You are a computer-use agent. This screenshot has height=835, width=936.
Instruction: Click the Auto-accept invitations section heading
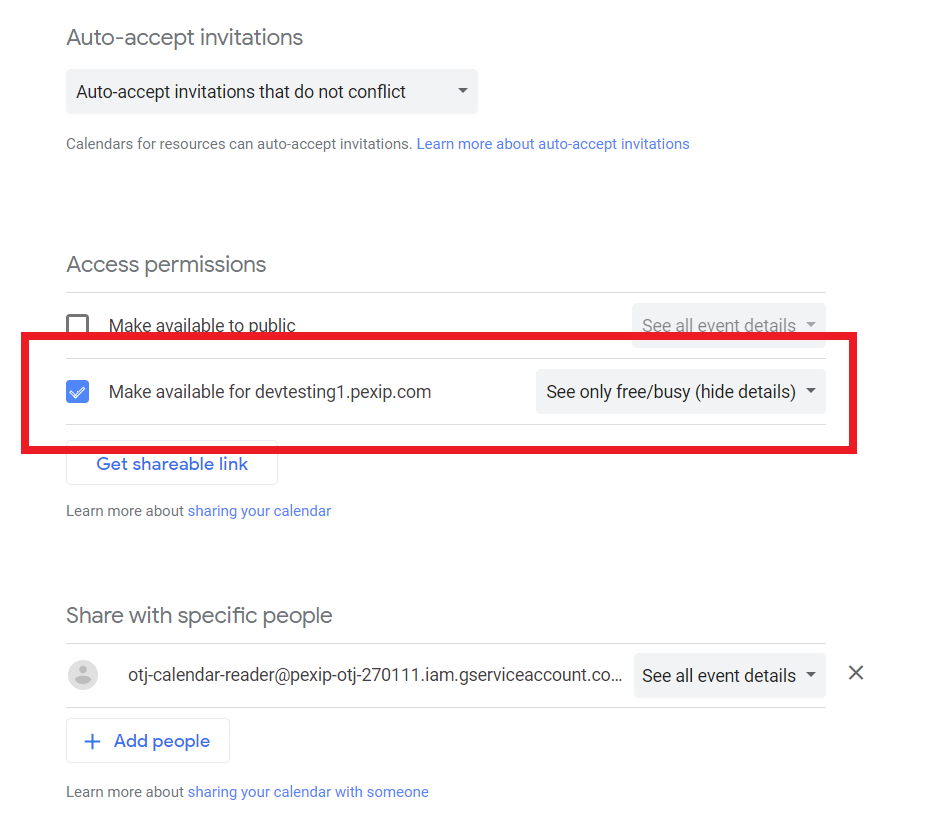point(184,38)
